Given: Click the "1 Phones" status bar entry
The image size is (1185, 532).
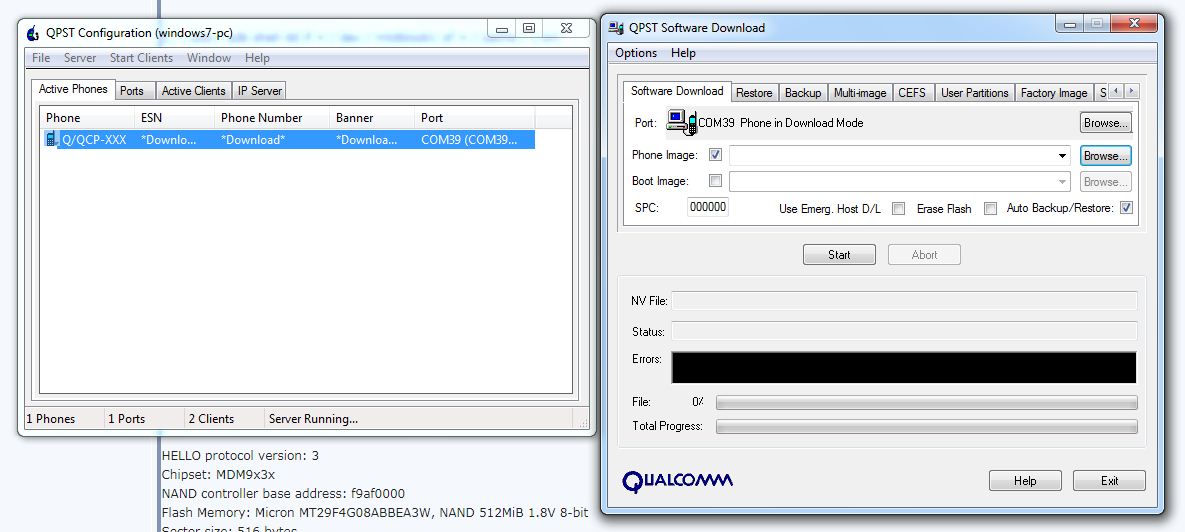Looking at the screenshot, I should pos(51,419).
